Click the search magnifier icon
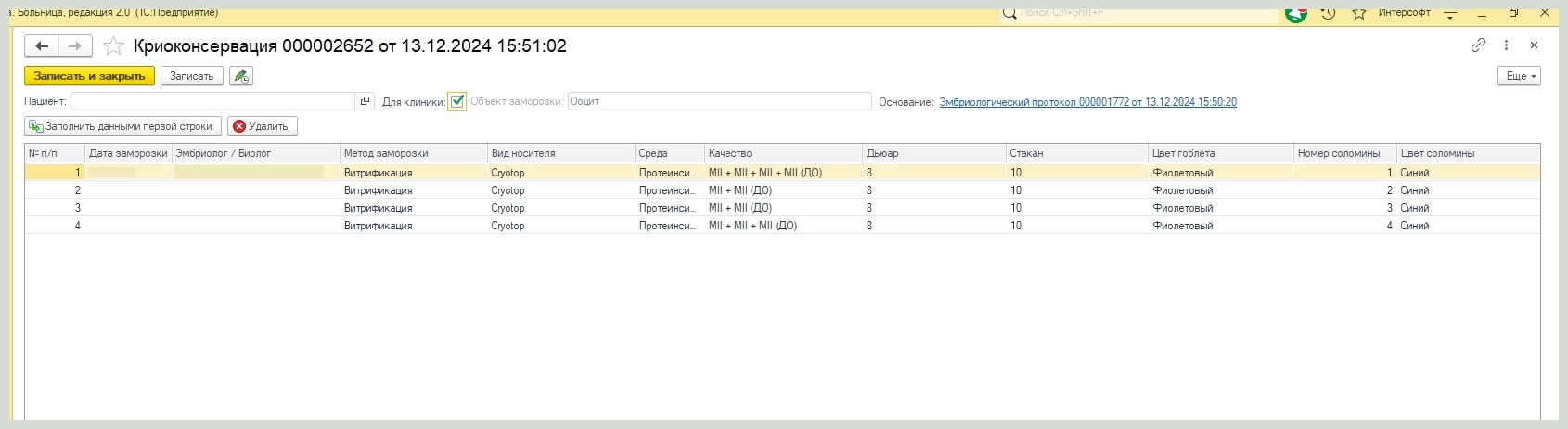 point(1009,13)
